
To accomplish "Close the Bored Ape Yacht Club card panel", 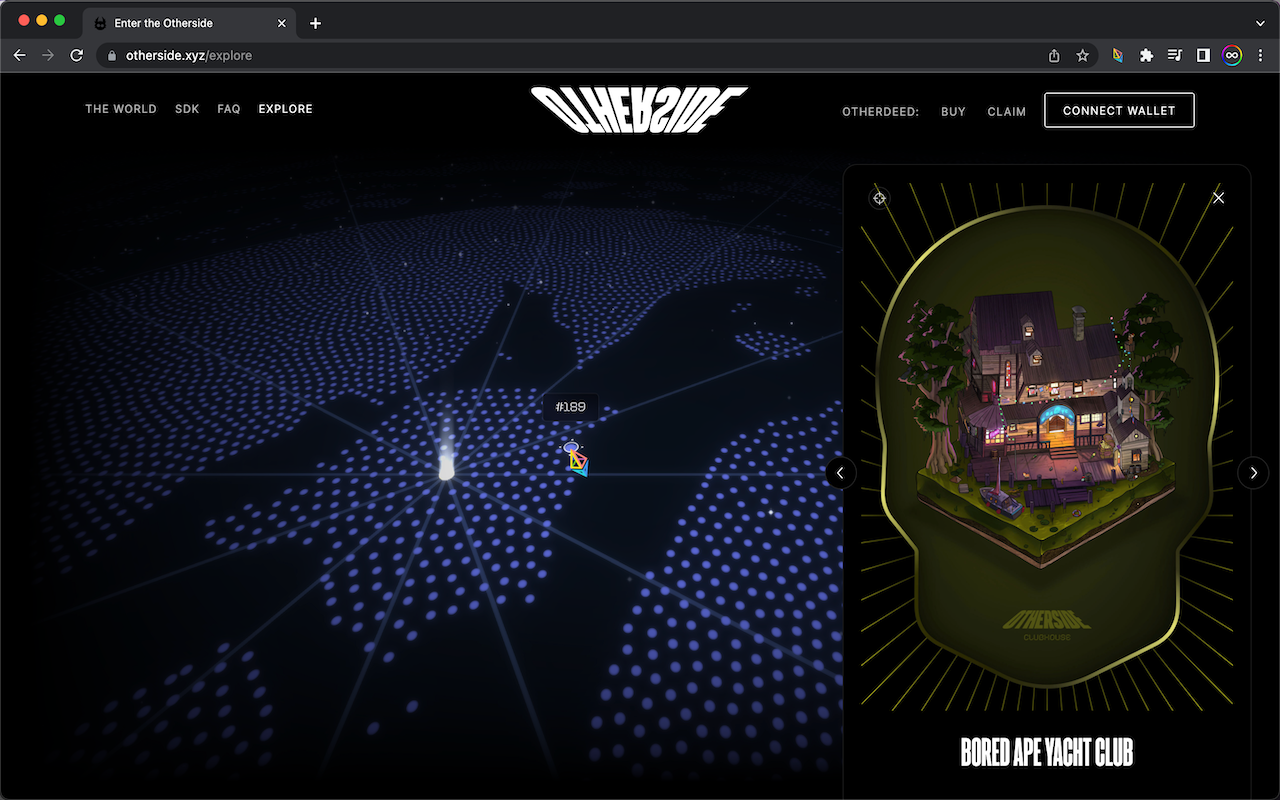I will click(1218, 198).
